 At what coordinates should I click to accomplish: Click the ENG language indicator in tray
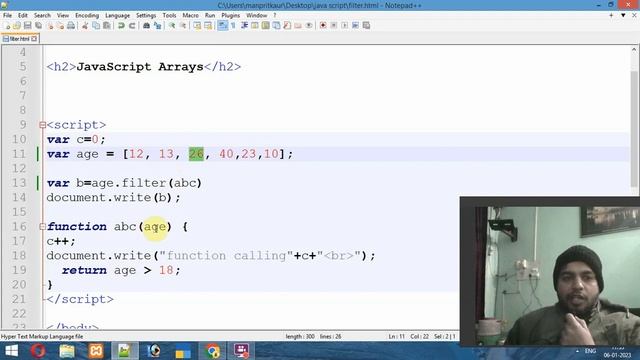[590, 351]
